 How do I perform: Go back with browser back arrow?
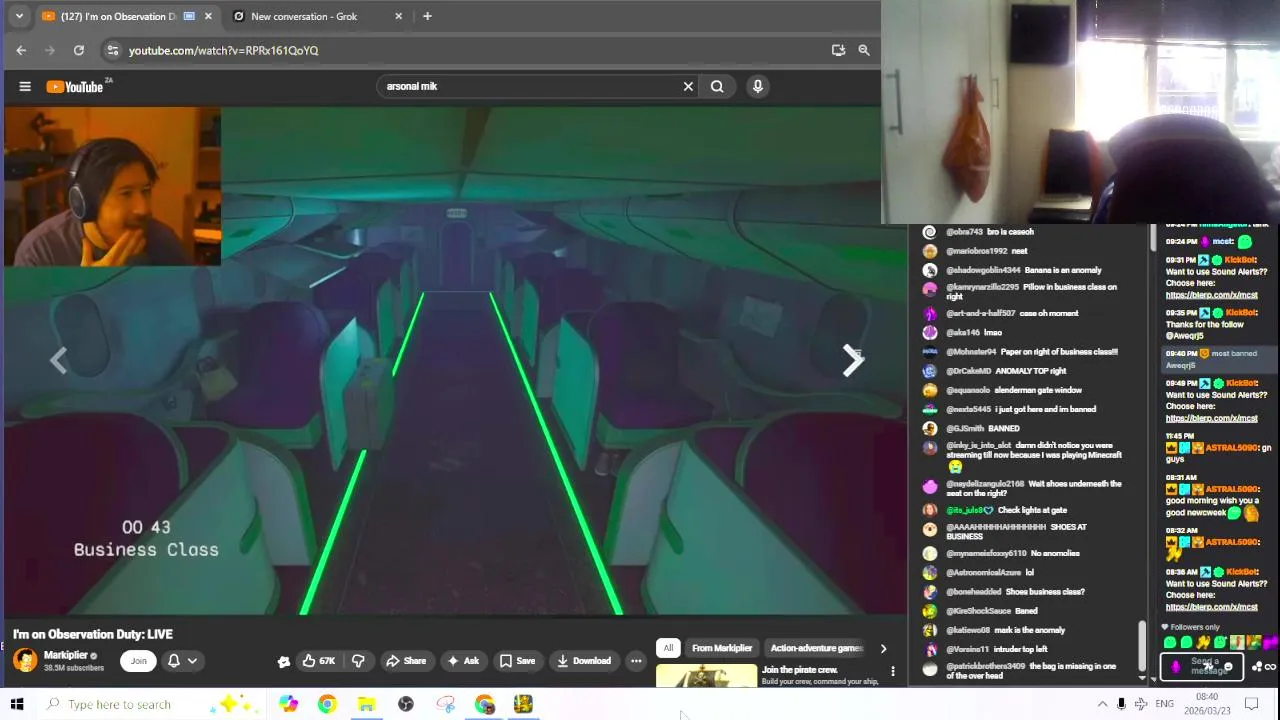click(x=21, y=50)
